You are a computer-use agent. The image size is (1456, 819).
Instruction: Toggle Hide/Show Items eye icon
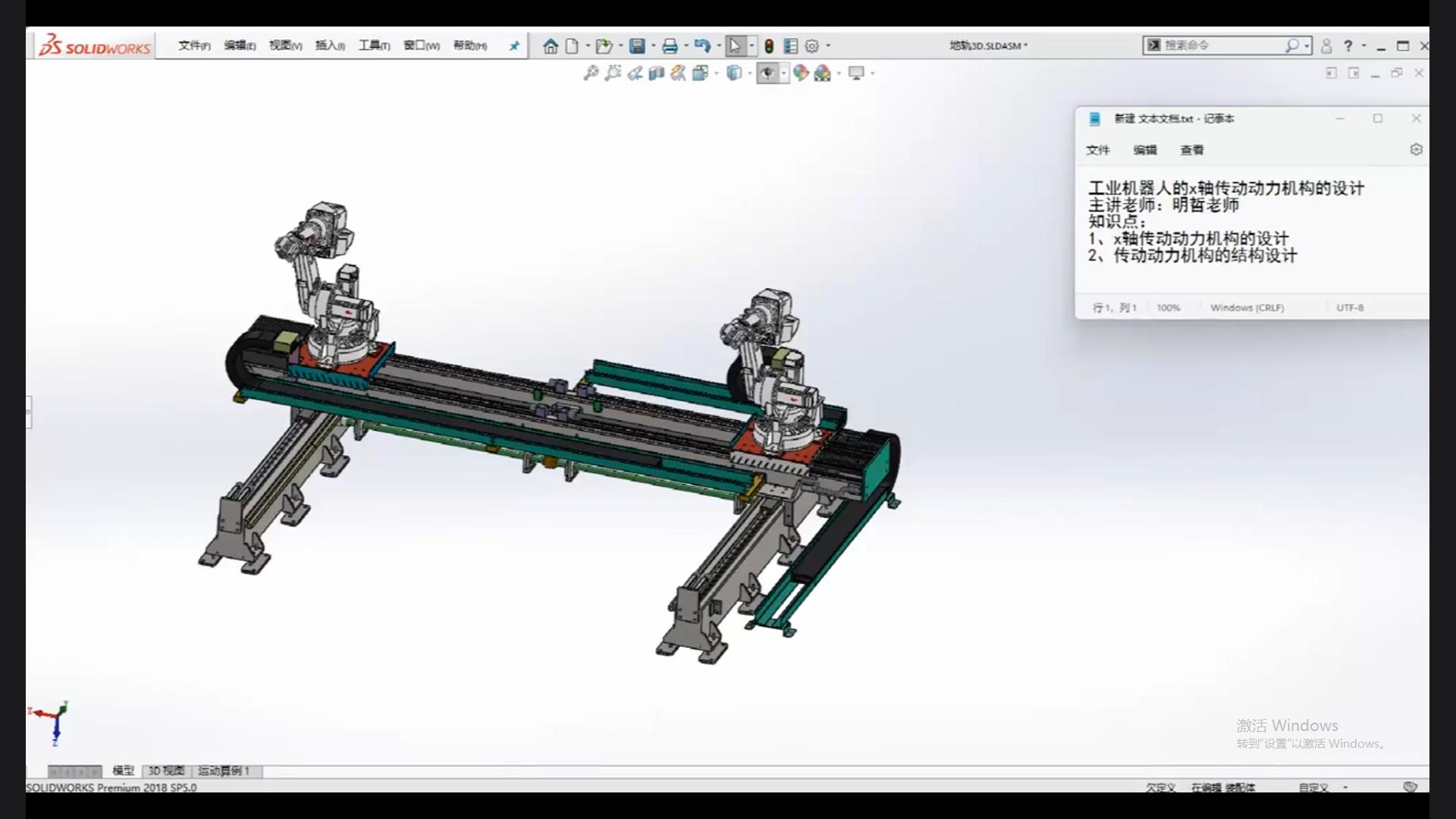pos(767,73)
